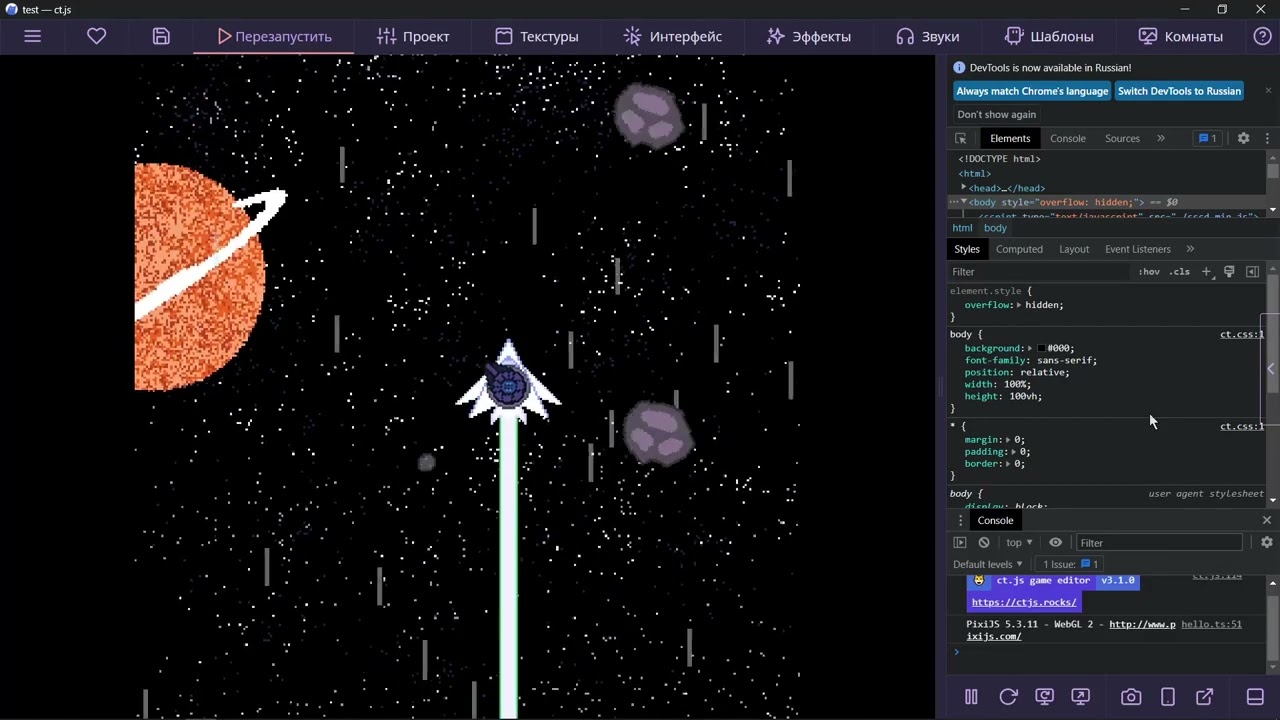Click Don't show again
Screen dimensions: 1280x720
click(x=996, y=114)
